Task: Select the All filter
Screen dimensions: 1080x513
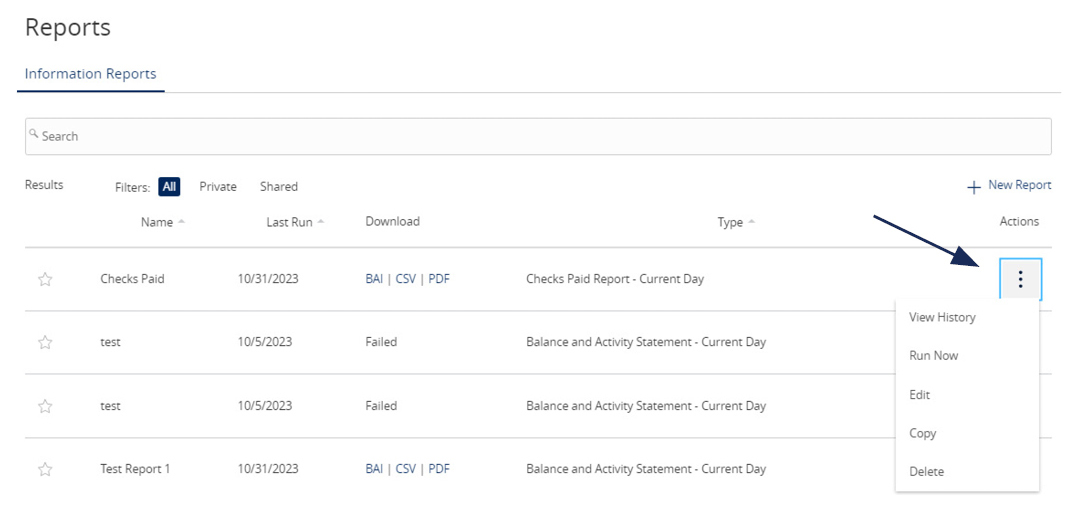Action: coord(169,187)
